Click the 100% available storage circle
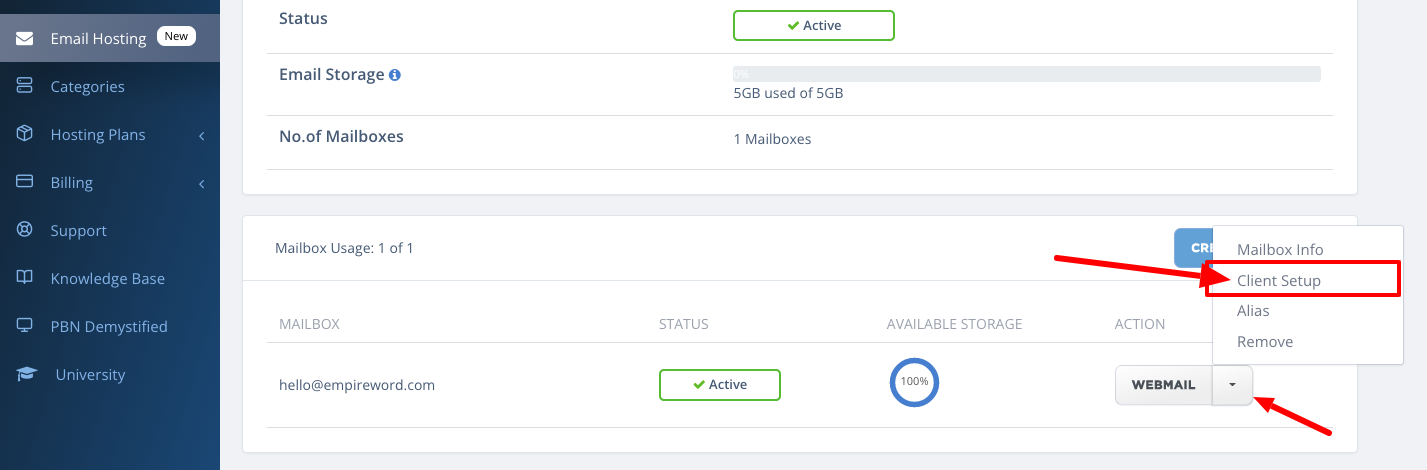Viewport: 1427px width, 470px height. click(914, 381)
